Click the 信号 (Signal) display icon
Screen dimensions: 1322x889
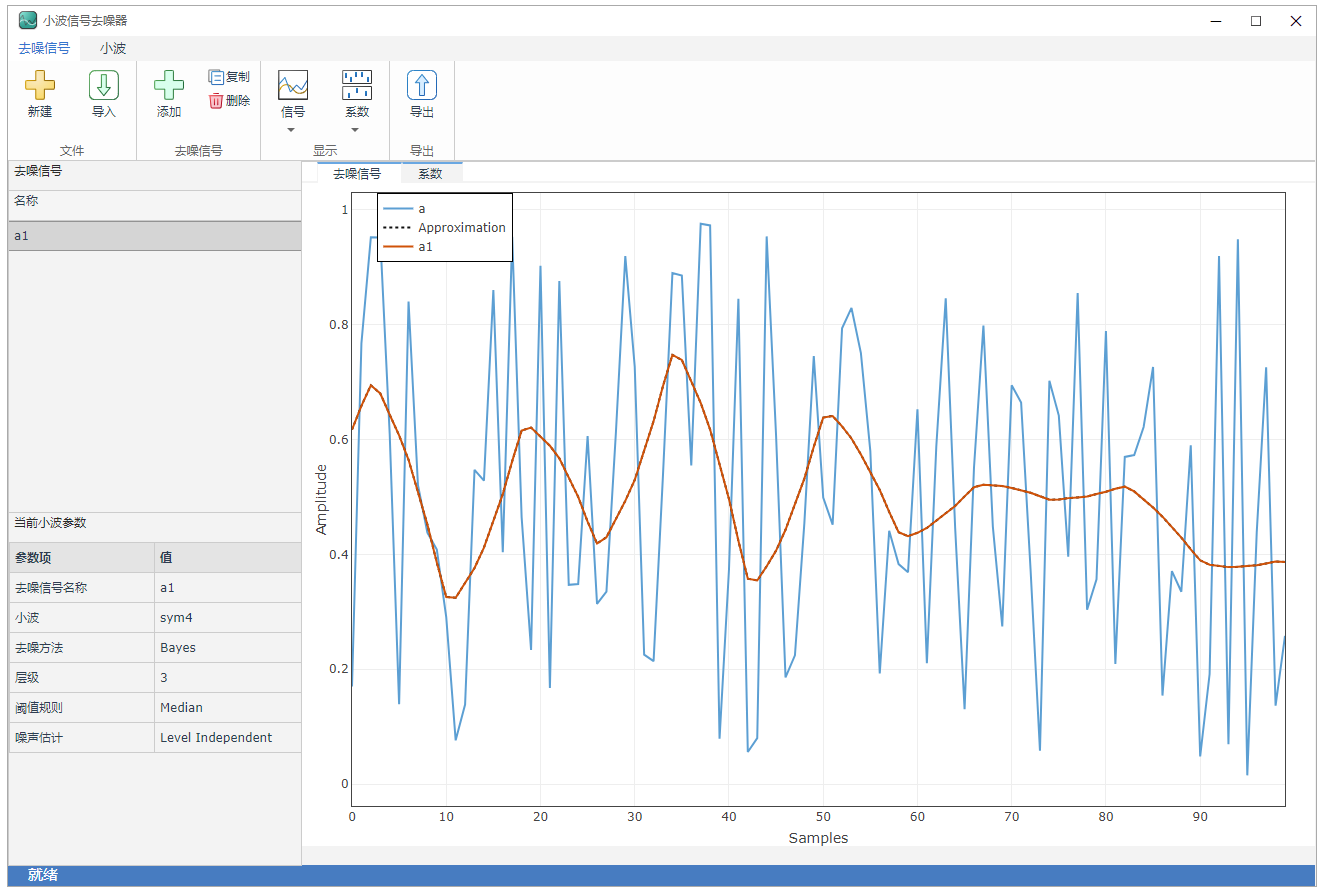click(293, 85)
